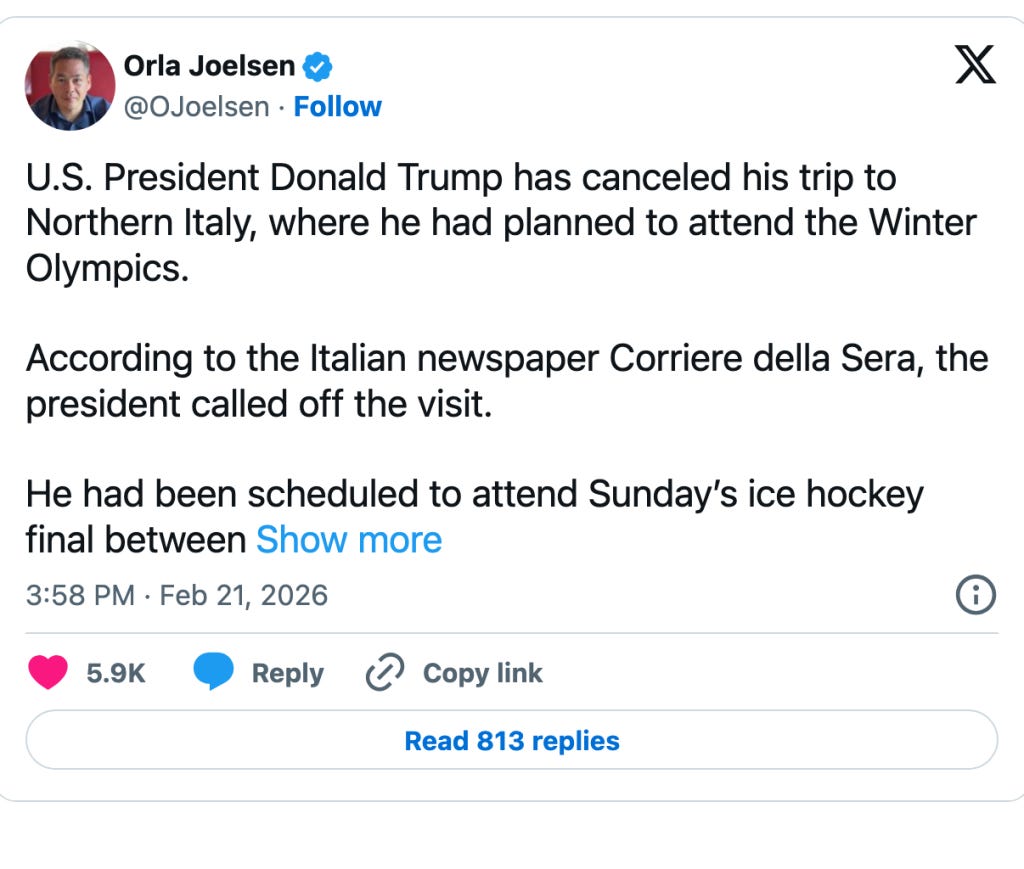Open the @OJoelsen handle link
This screenshot has width=1024, height=869.
196,106
